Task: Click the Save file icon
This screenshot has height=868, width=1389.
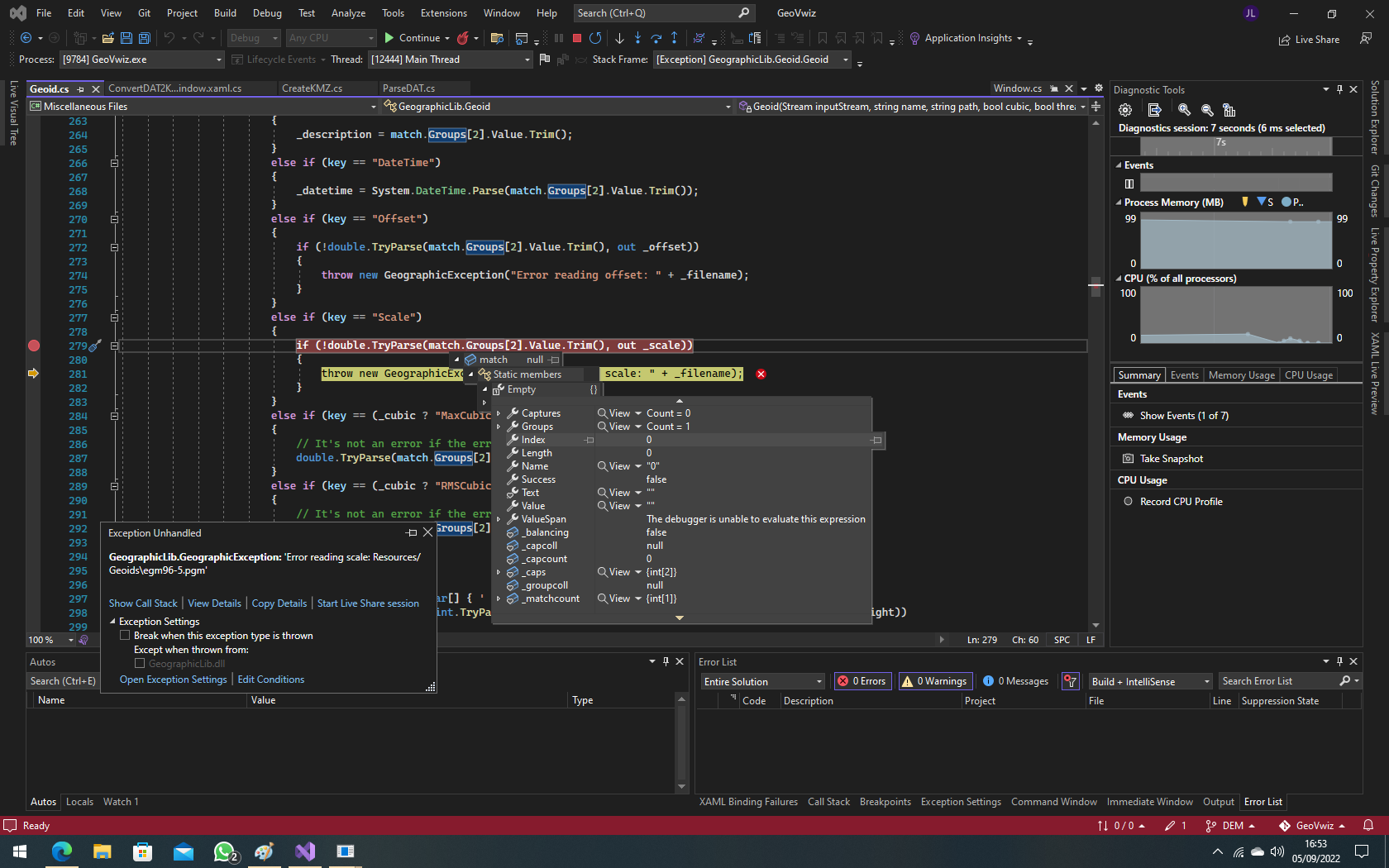Action: [x=126, y=38]
